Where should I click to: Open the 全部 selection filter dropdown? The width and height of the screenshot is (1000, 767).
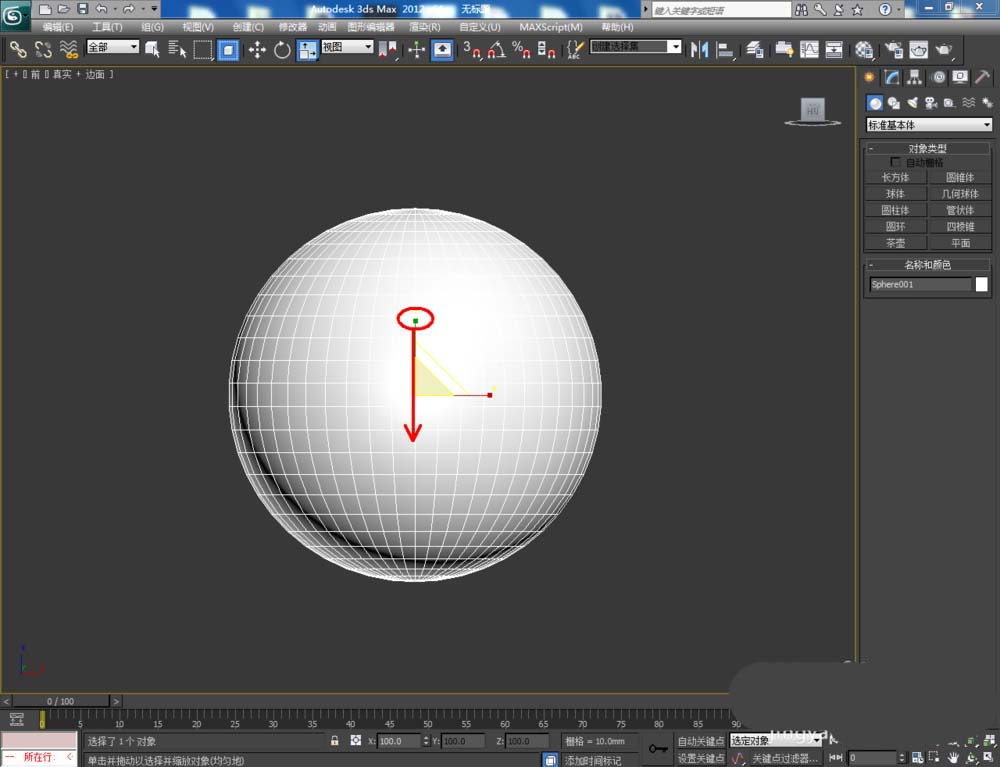tap(112, 47)
